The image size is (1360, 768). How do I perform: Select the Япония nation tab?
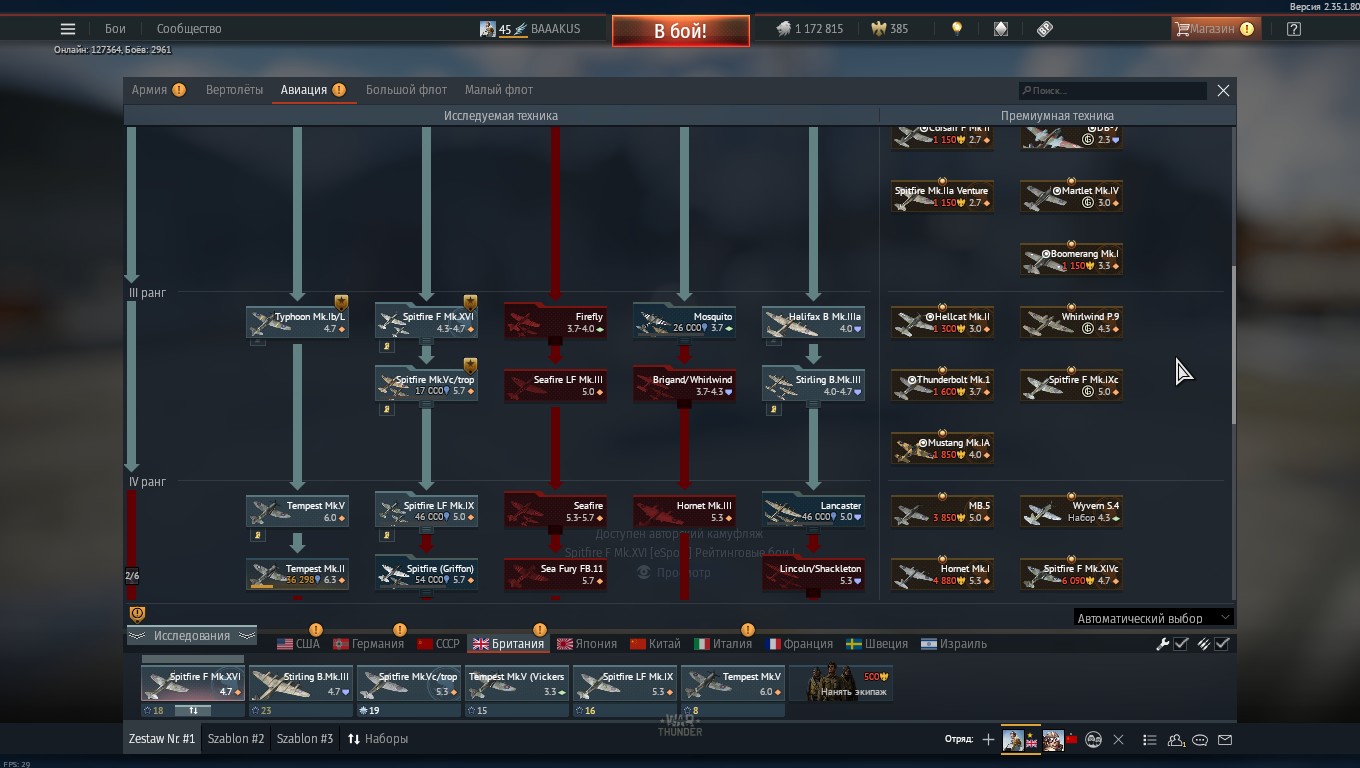coord(586,644)
